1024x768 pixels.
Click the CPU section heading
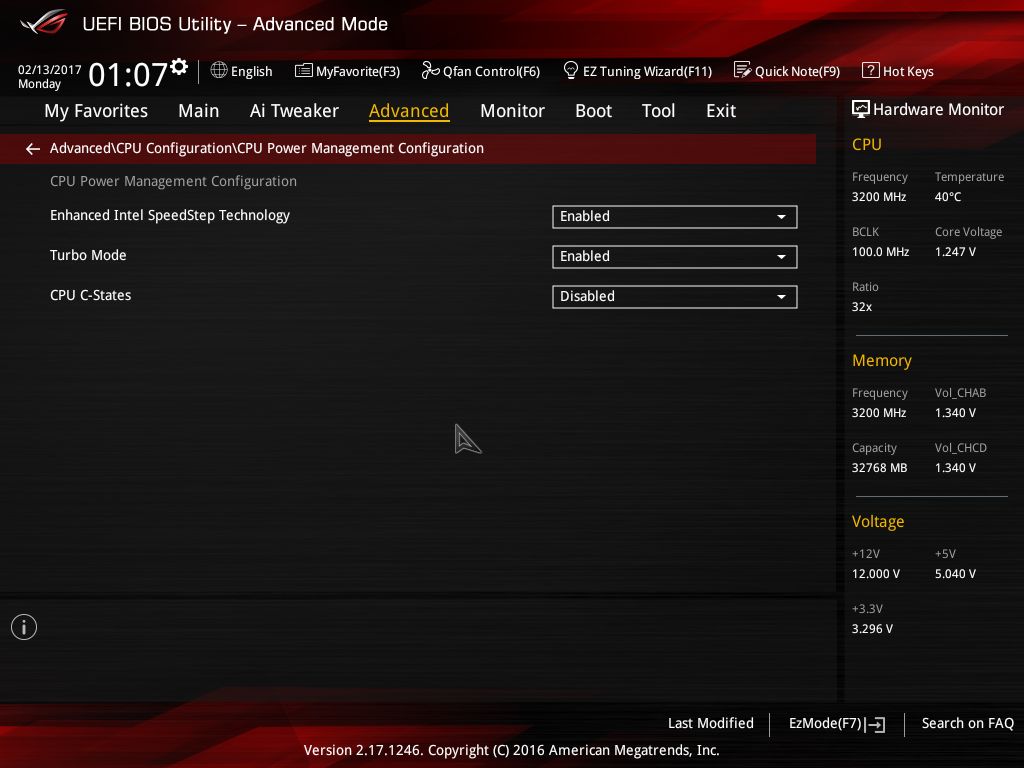click(867, 144)
